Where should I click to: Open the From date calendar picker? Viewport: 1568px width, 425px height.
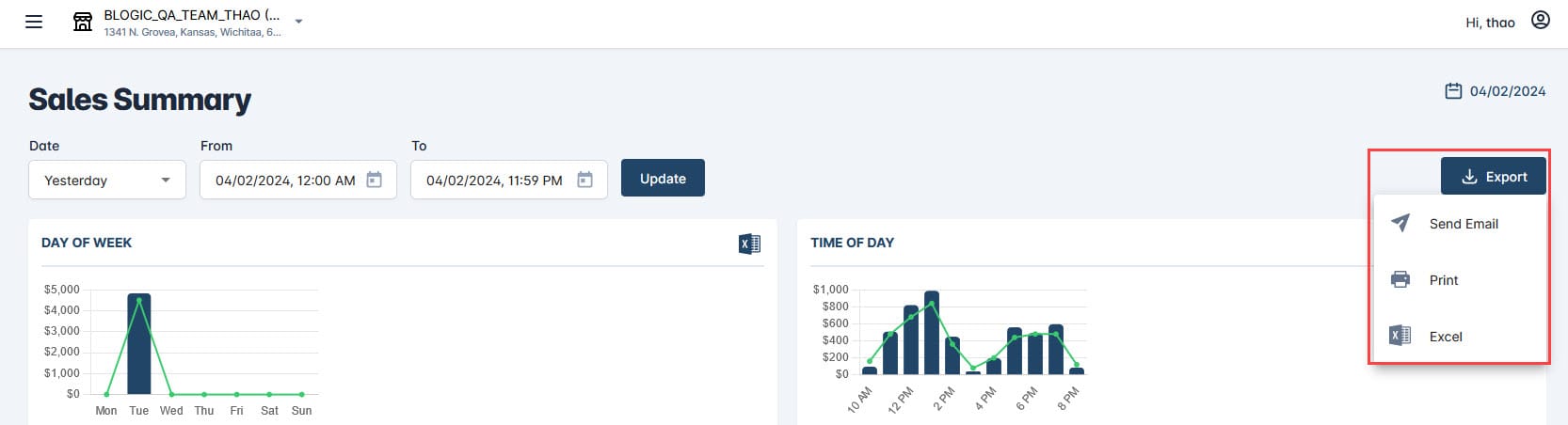[x=374, y=180]
